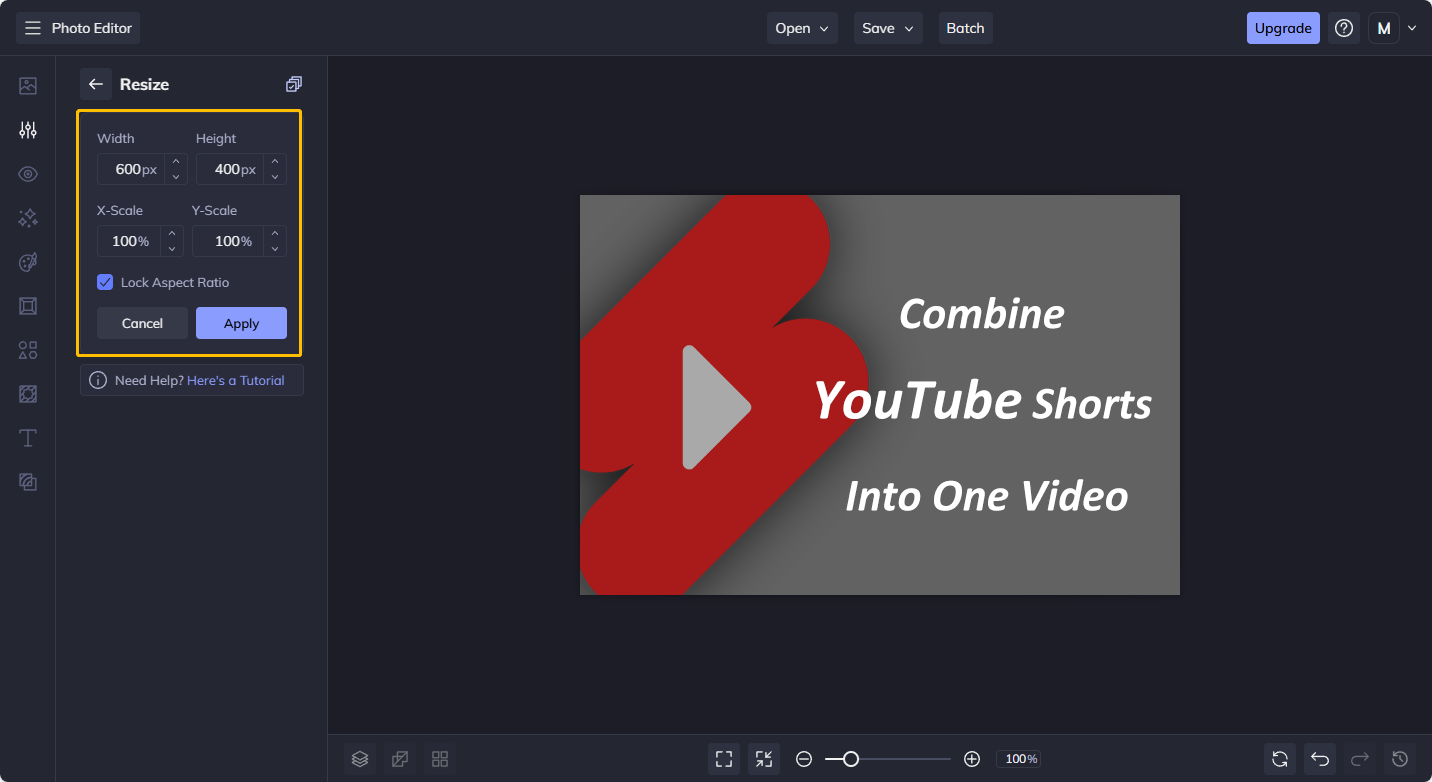Increase Width with the up arrow
This screenshot has height=782, width=1432.
coord(176,161)
